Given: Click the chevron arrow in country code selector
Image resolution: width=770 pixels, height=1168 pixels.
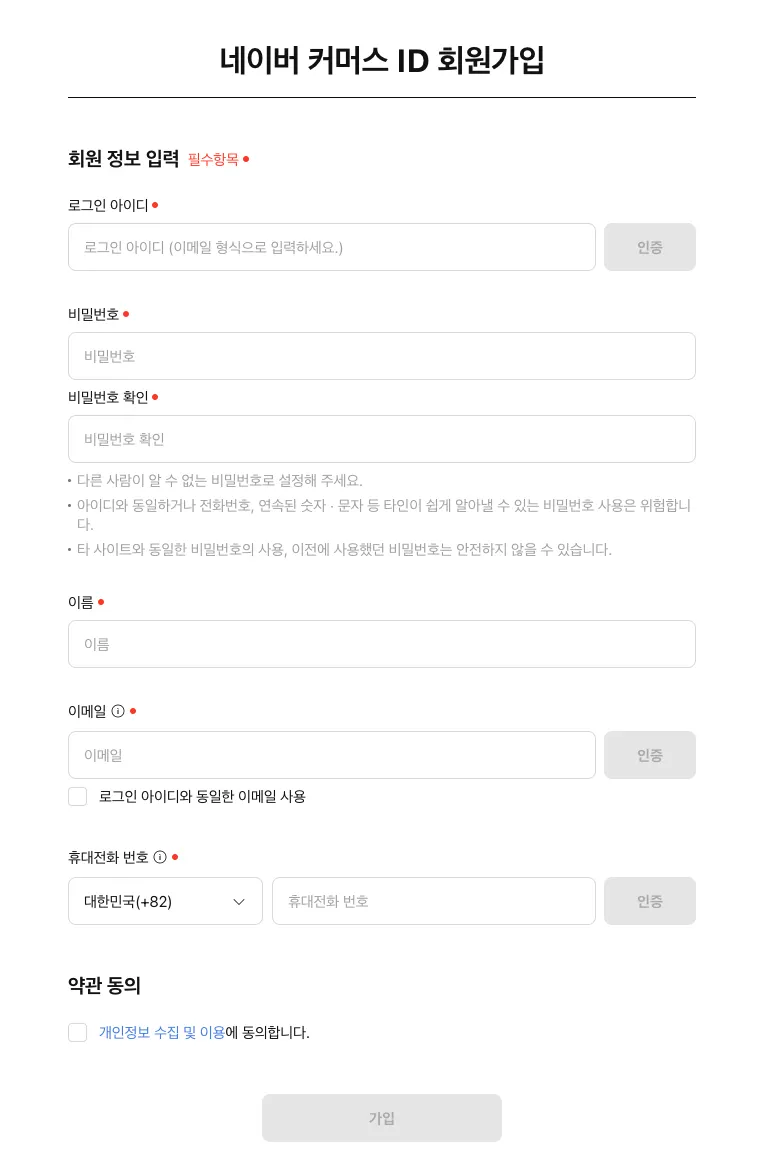Looking at the screenshot, I should click(239, 901).
